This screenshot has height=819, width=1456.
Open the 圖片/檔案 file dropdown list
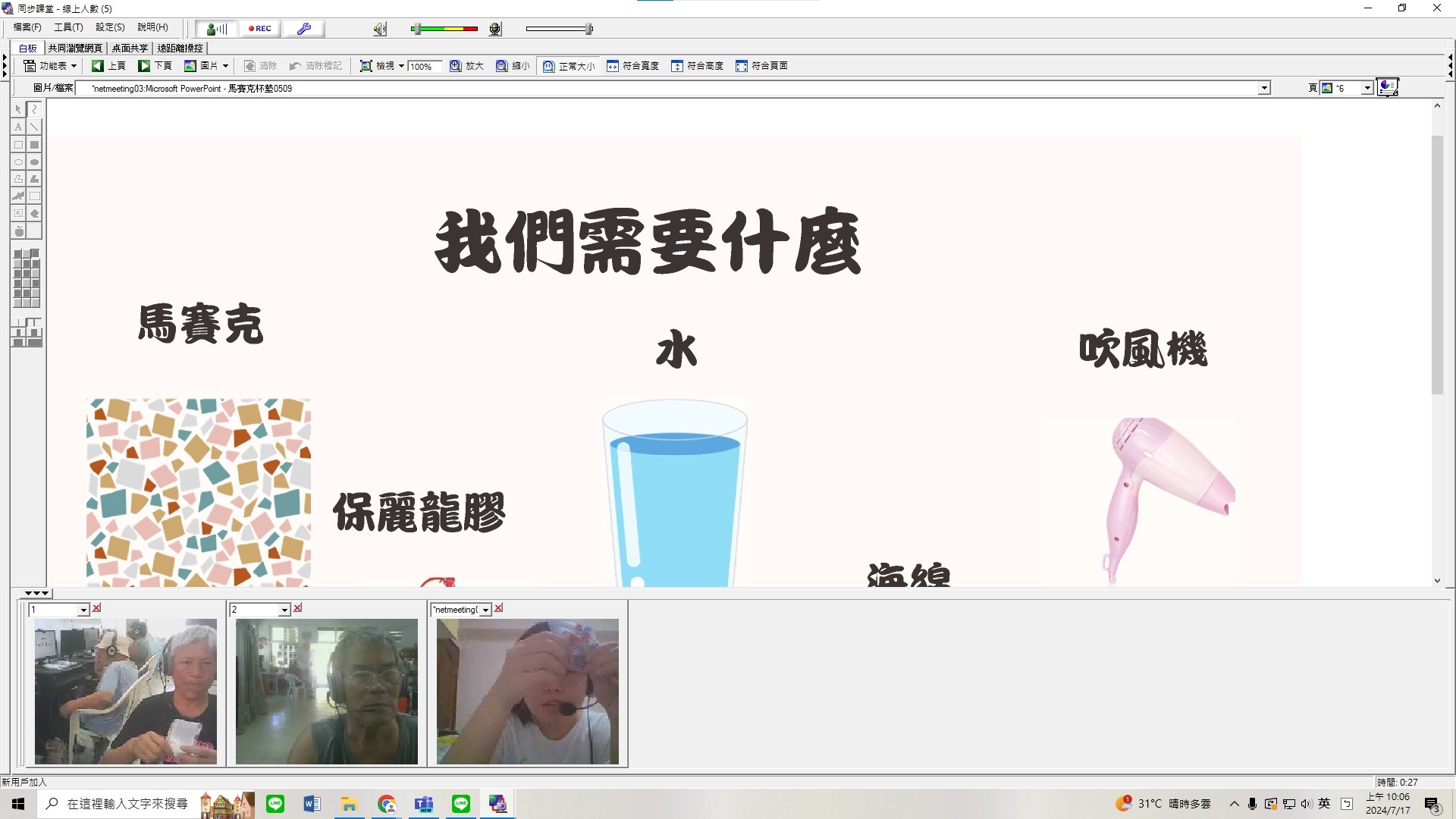[1264, 88]
